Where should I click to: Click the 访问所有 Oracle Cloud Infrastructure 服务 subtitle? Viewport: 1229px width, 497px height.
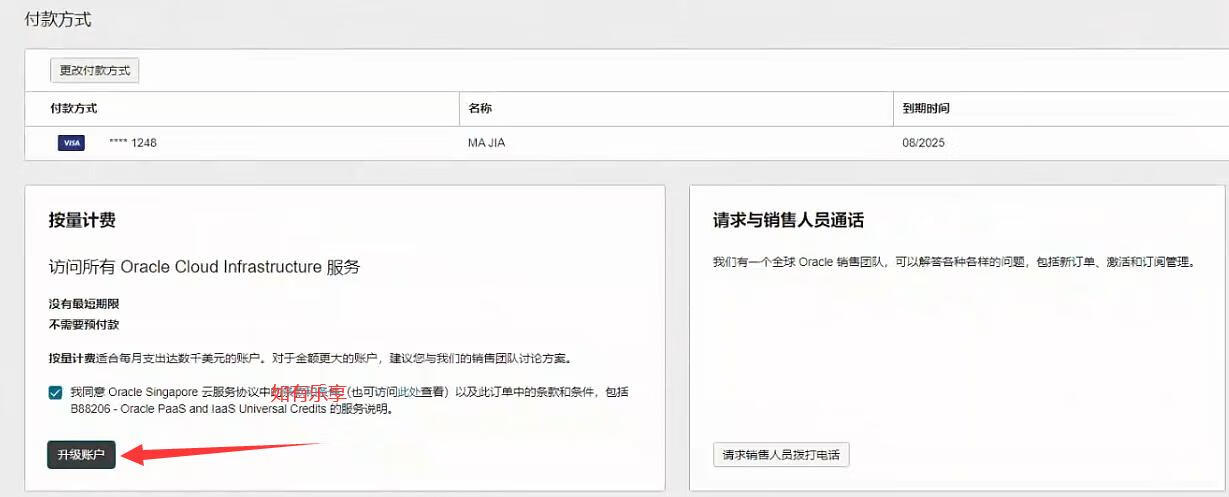[204, 267]
